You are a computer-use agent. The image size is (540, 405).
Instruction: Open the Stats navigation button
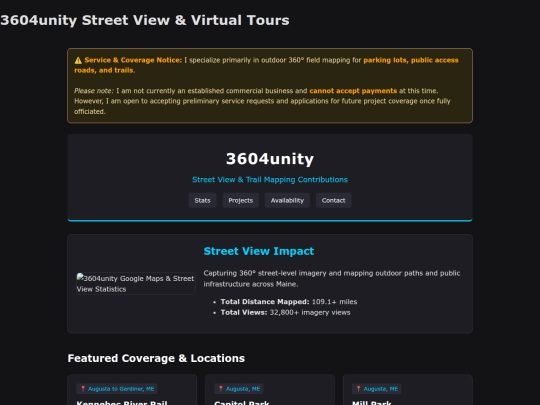point(202,200)
